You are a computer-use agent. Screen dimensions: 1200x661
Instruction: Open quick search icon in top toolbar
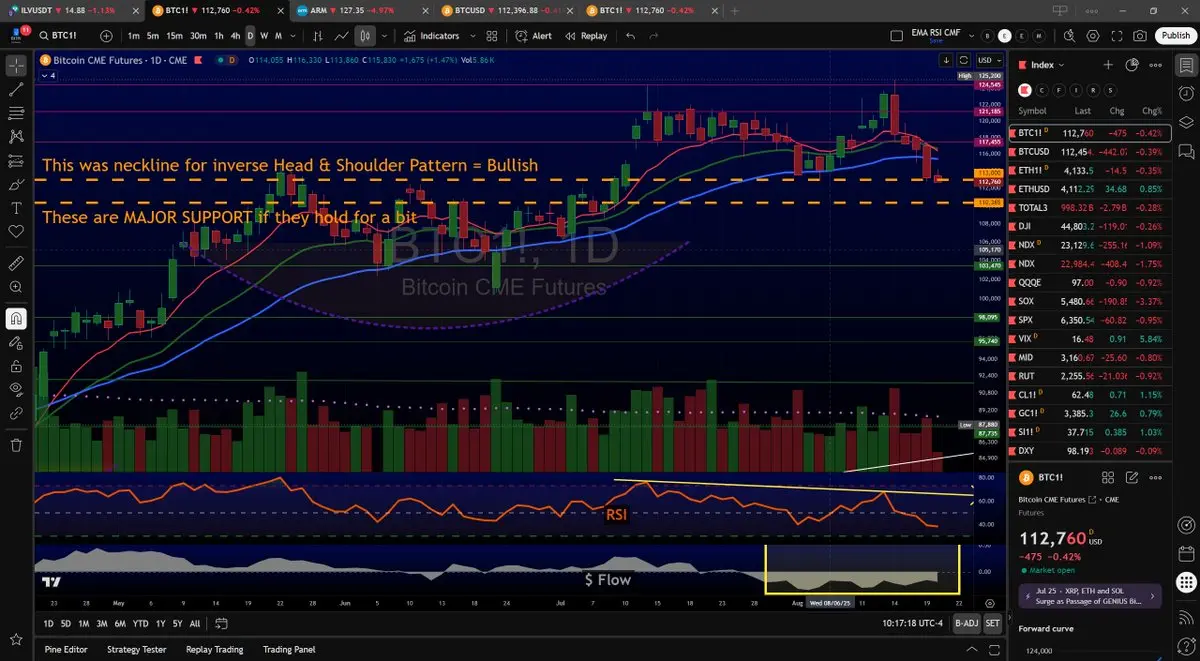pos(1067,36)
